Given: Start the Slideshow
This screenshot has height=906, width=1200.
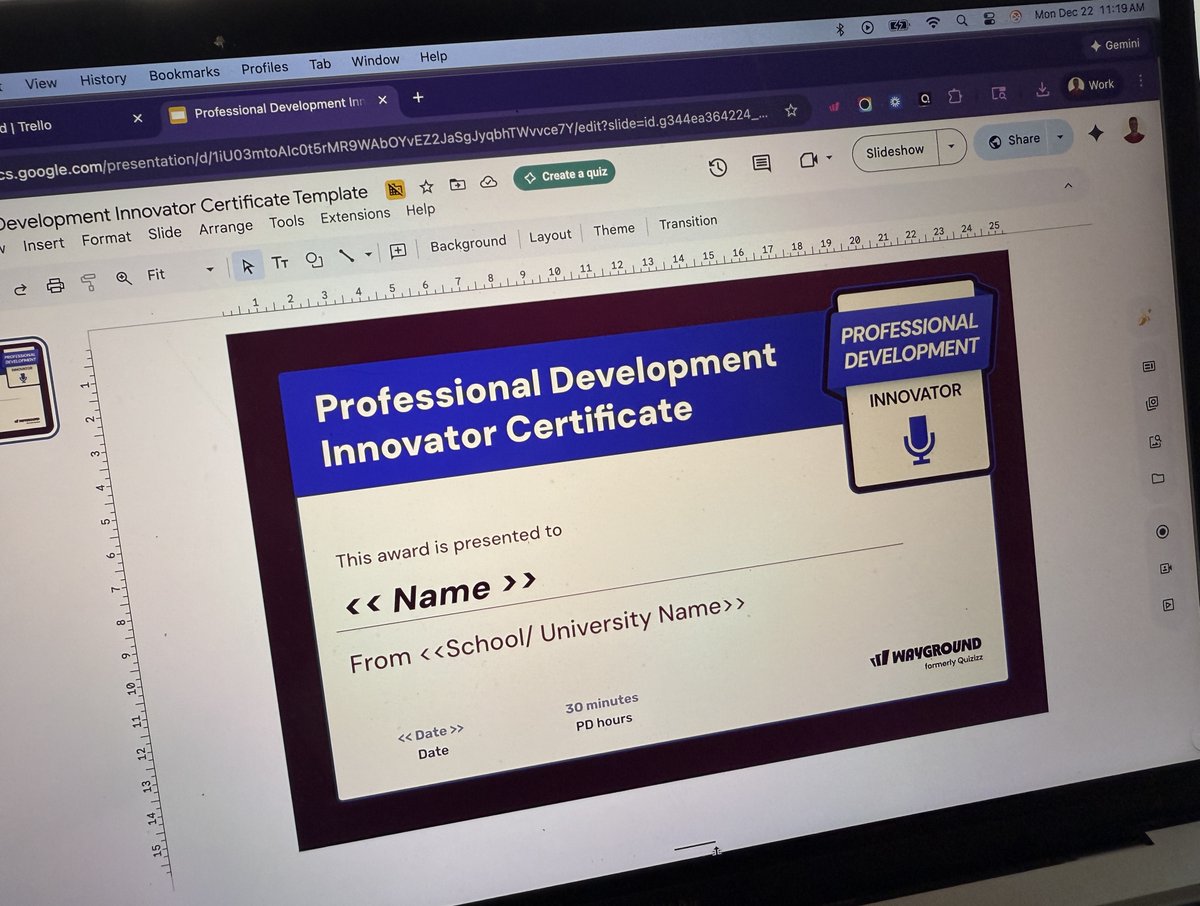Looking at the screenshot, I should (896, 151).
